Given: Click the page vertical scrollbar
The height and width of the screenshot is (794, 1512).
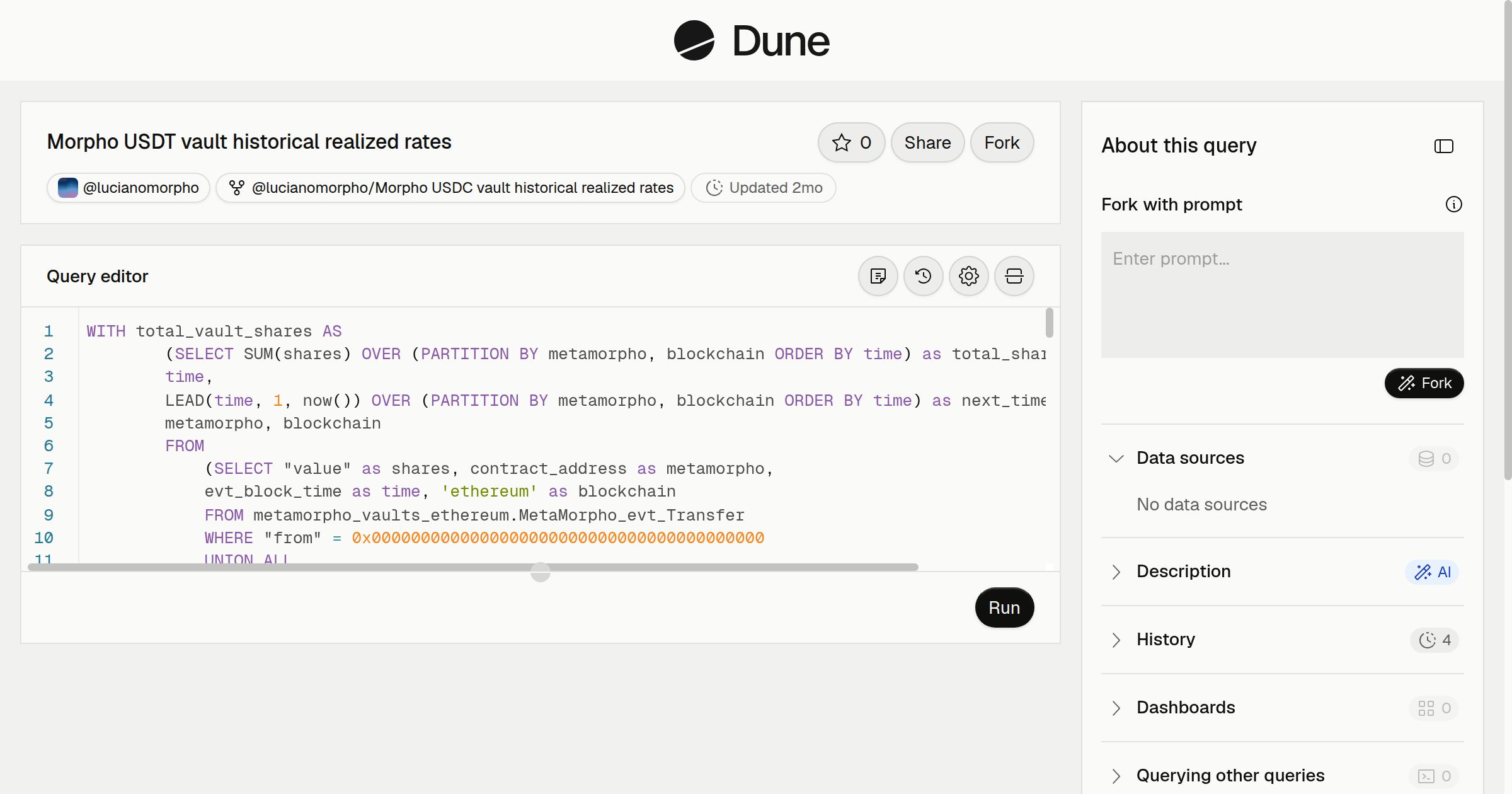Looking at the screenshot, I should pos(1508,239).
